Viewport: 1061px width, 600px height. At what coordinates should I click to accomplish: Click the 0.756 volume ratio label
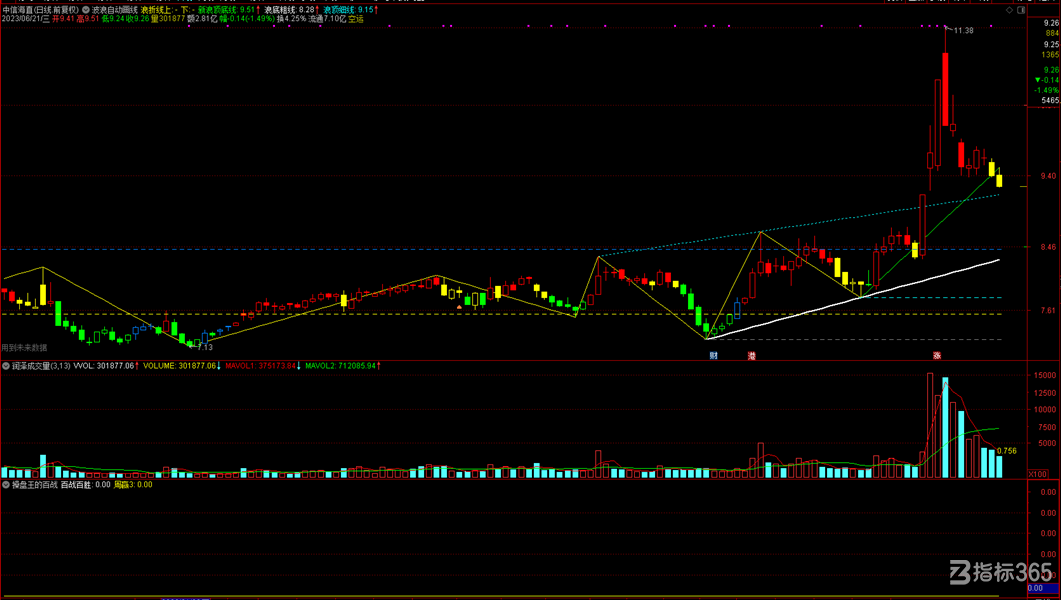click(x=1007, y=451)
